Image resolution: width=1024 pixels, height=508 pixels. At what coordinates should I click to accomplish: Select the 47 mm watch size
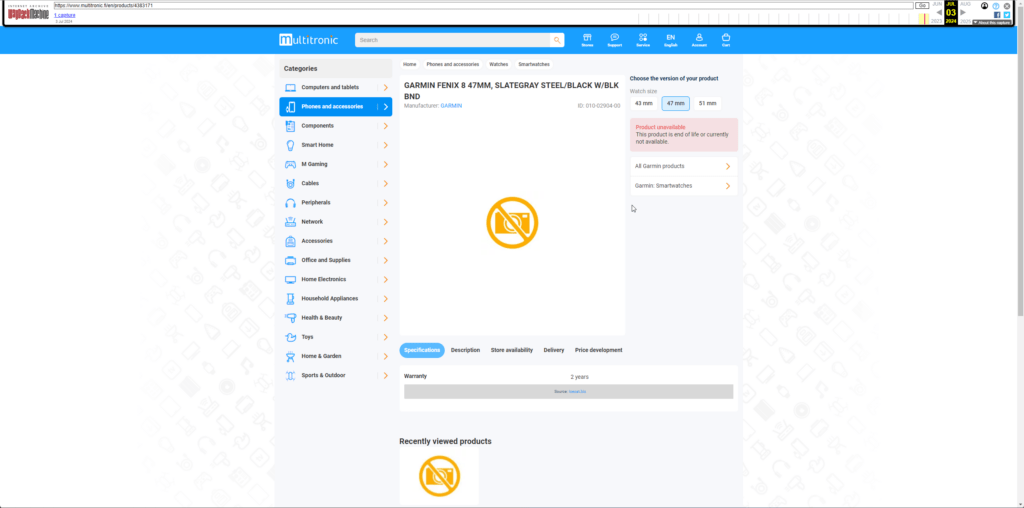click(676, 103)
